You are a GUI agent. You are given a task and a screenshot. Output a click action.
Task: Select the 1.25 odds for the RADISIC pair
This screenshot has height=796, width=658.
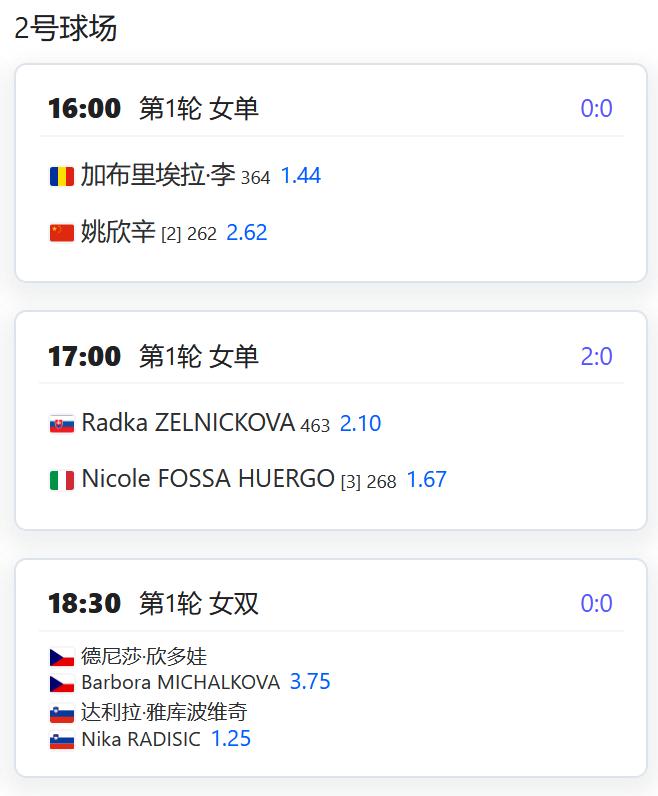tap(231, 739)
